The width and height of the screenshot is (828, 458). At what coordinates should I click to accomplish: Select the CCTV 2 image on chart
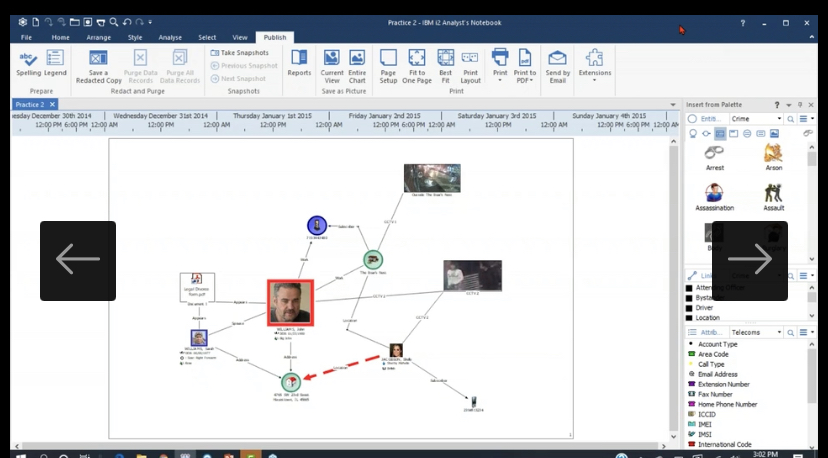(x=472, y=275)
